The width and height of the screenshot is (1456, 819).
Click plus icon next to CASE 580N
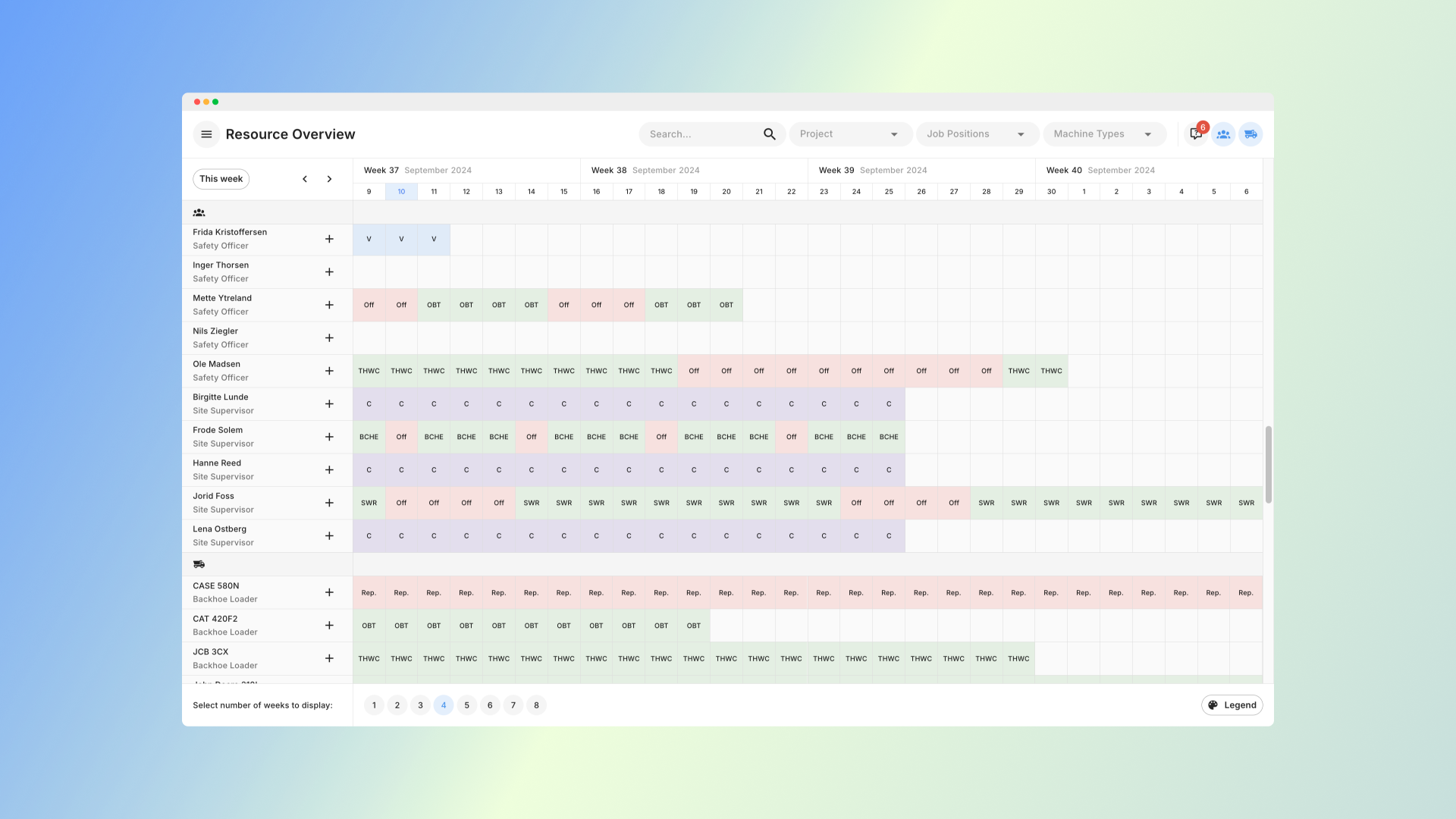(x=329, y=592)
